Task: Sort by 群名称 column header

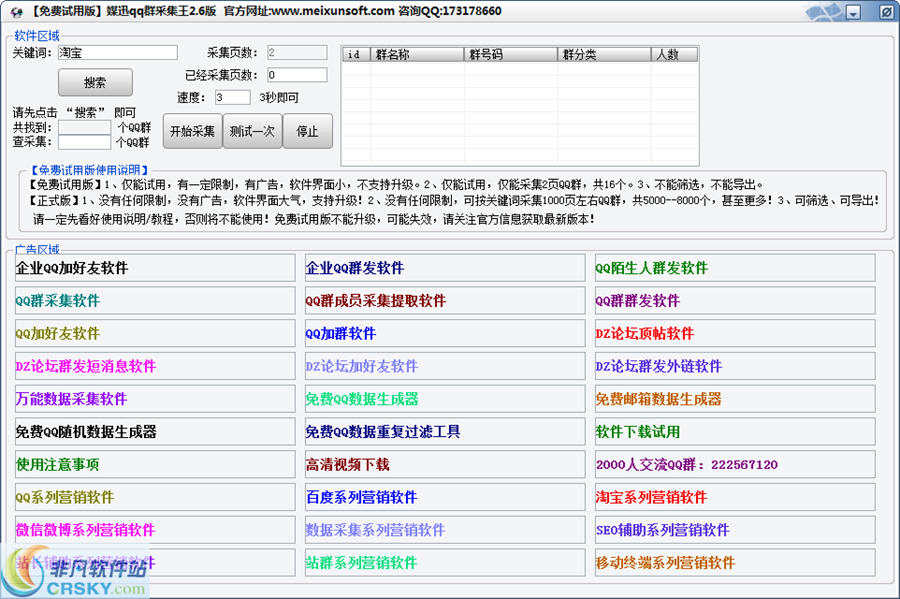Action: point(417,55)
